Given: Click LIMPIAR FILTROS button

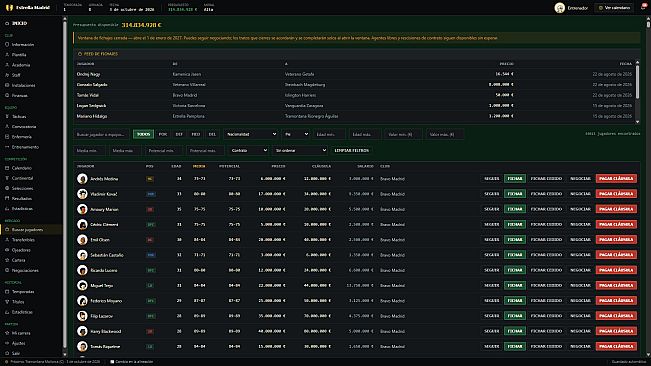Looking at the screenshot, I should point(352,151).
